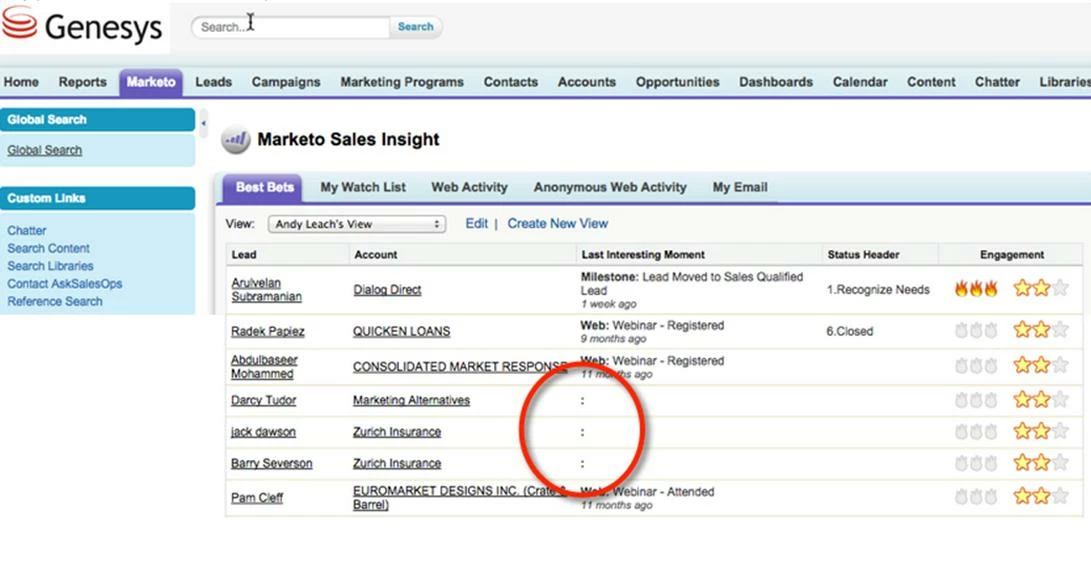The image size is (1091, 564).
Task: Click Contact AskSalesOps link
Action: click(x=65, y=284)
